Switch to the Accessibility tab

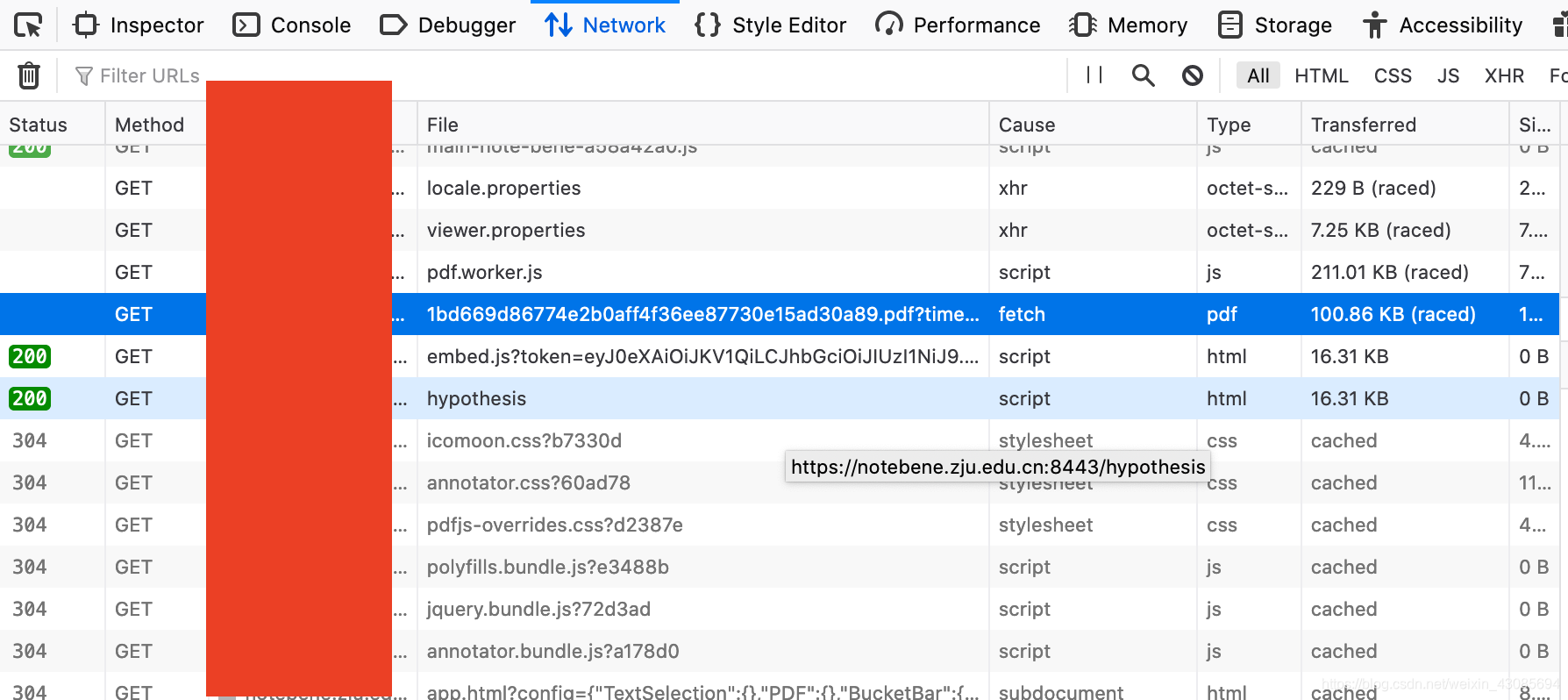(1443, 25)
